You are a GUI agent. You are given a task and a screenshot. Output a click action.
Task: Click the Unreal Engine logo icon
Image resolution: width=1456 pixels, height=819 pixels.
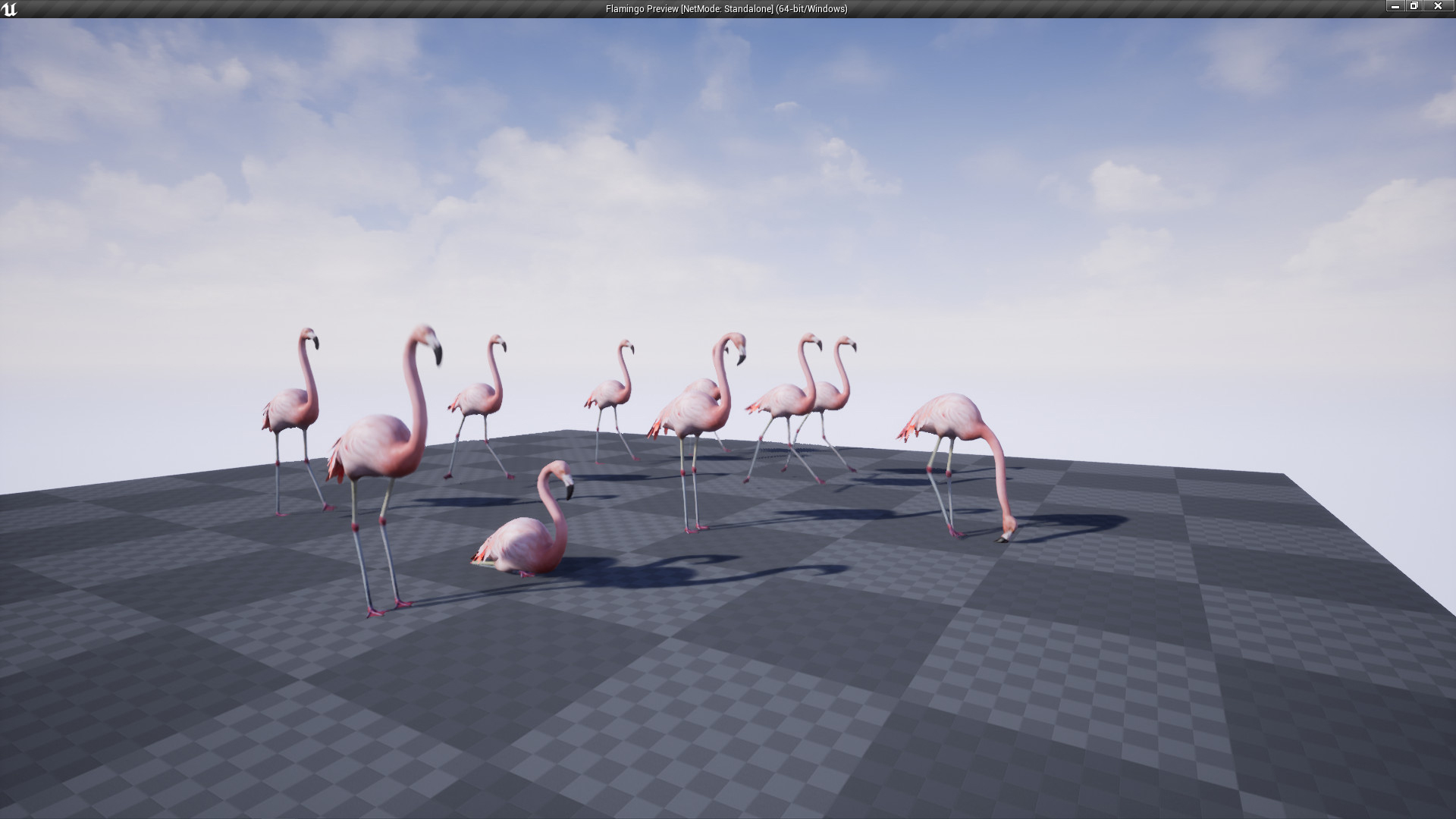tap(9, 9)
